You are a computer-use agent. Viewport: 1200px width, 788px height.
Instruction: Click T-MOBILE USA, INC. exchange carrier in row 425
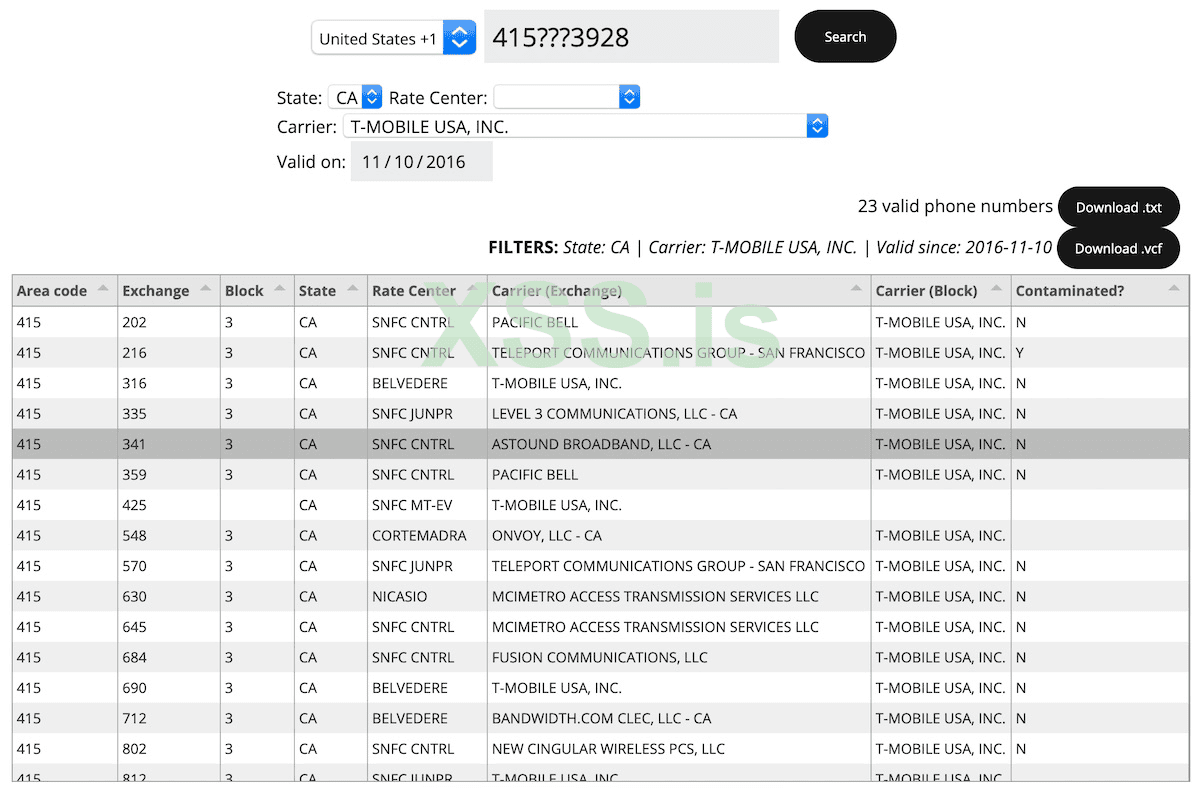pyautogui.click(x=679, y=505)
